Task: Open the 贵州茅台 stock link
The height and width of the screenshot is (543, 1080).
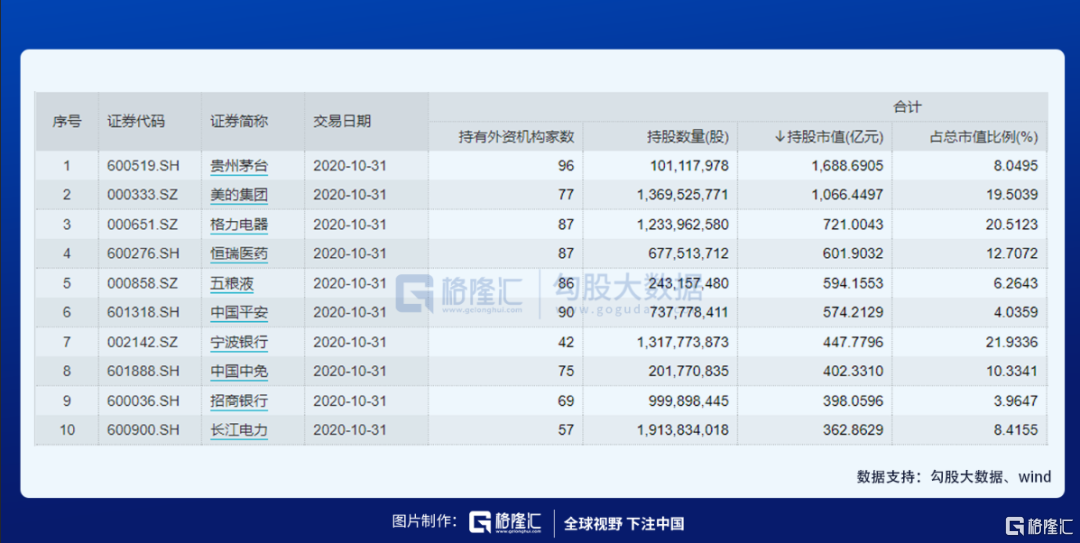Action: click(239, 166)
